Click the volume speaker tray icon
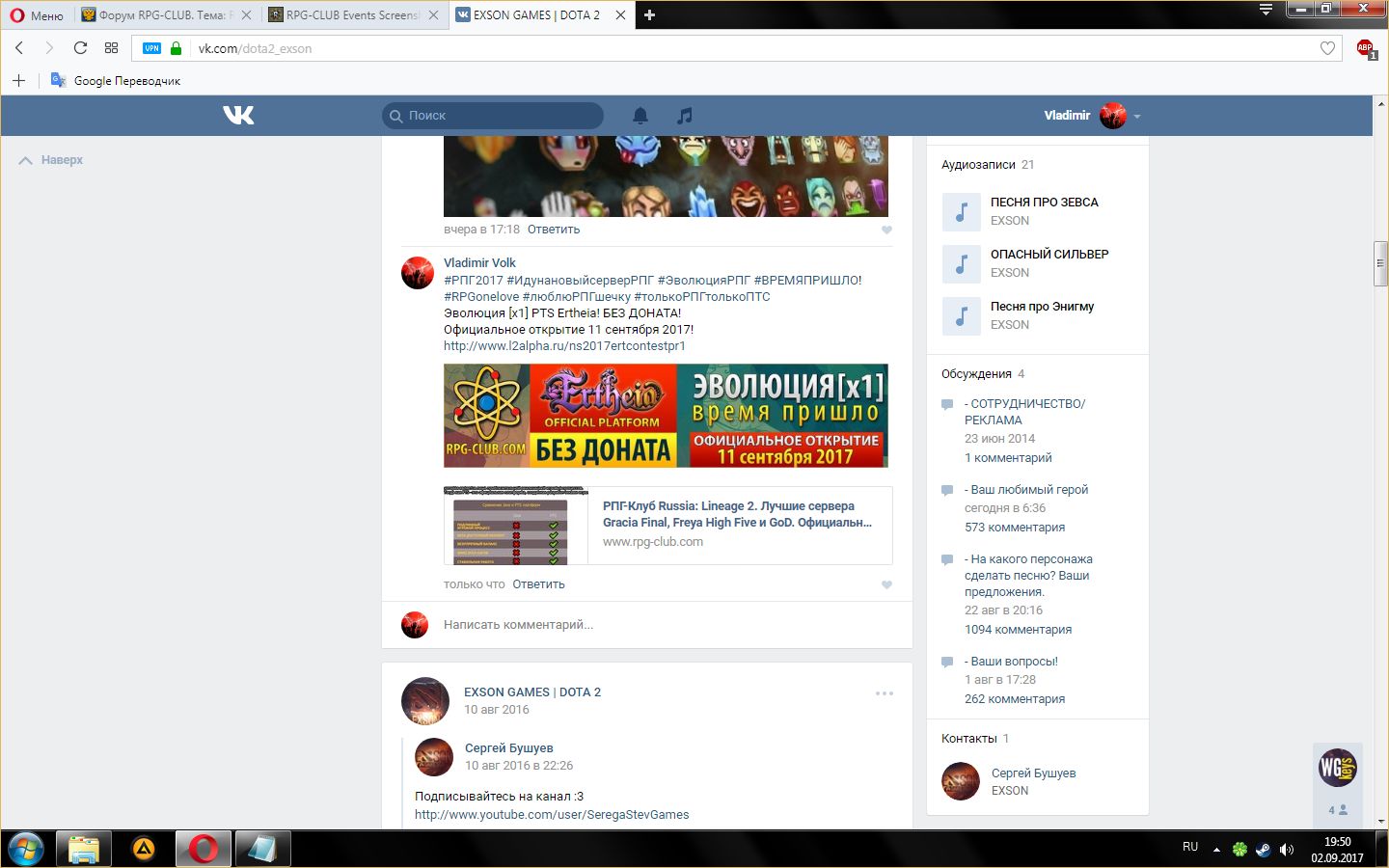1389x868 pixels. pyautogui.click(x=1287, y=850)
